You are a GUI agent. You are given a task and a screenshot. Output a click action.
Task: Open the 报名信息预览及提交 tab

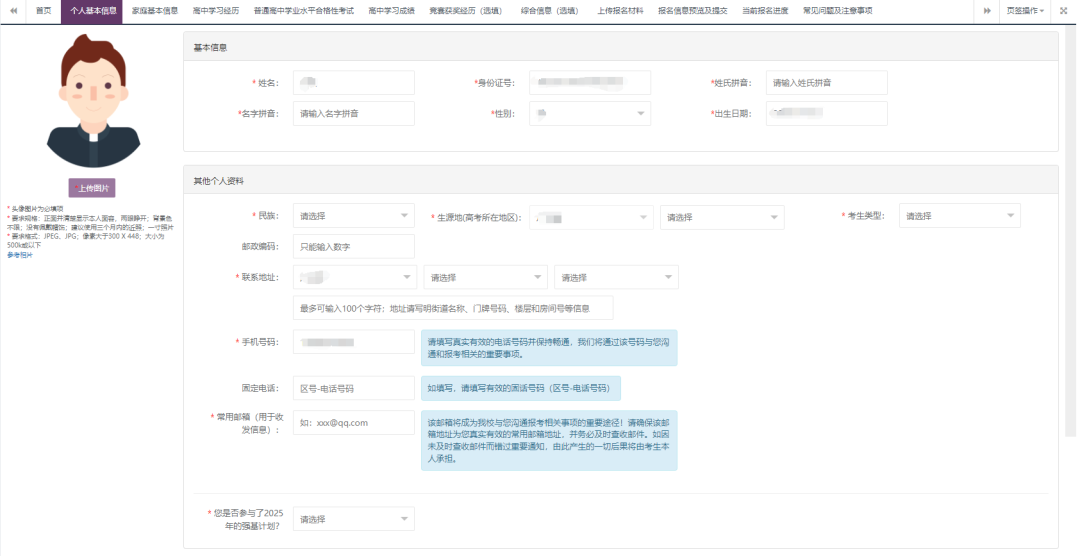692,11
